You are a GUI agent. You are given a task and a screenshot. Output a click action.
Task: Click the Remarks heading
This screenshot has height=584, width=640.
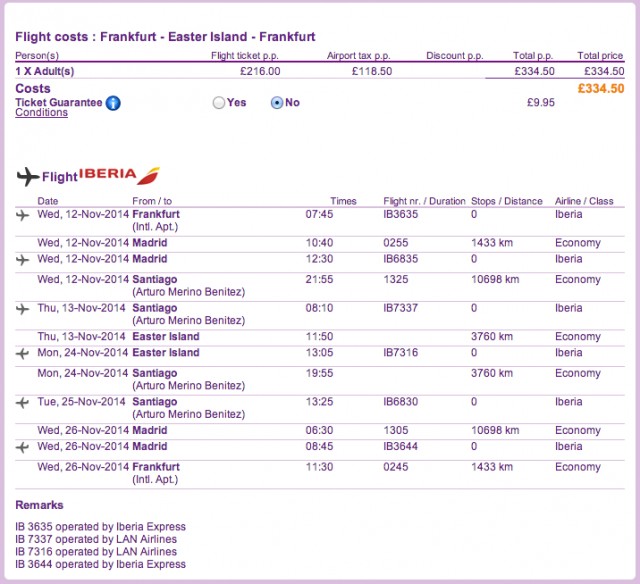39,505
